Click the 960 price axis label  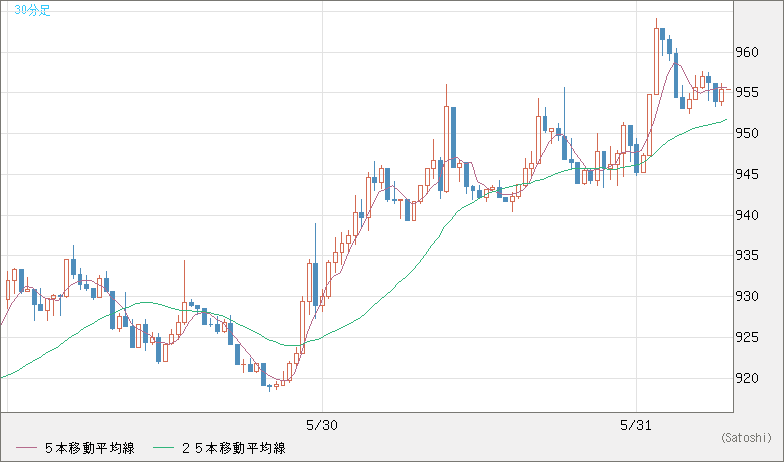point(746,52)
